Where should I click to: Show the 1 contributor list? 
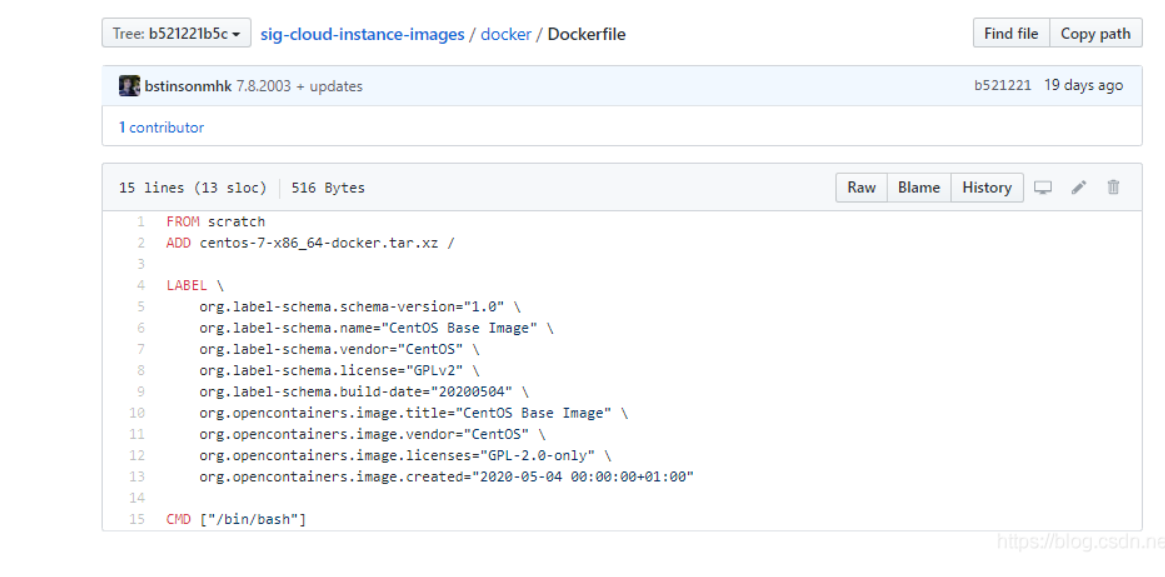click(161, 128)
